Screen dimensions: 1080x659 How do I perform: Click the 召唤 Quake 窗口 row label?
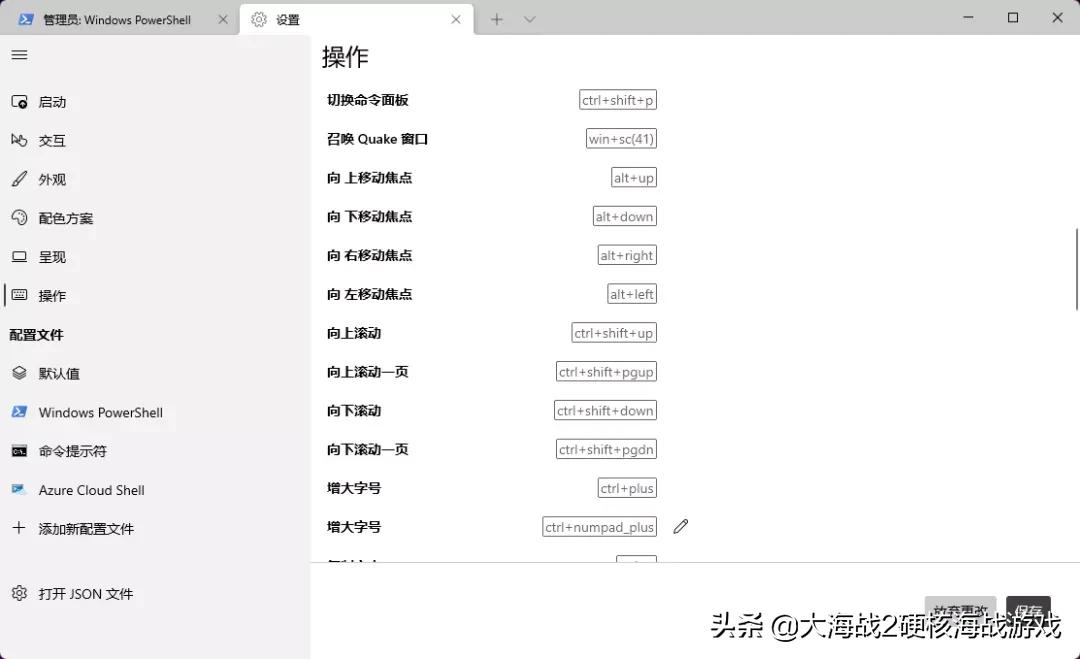(x=377, y=138)
